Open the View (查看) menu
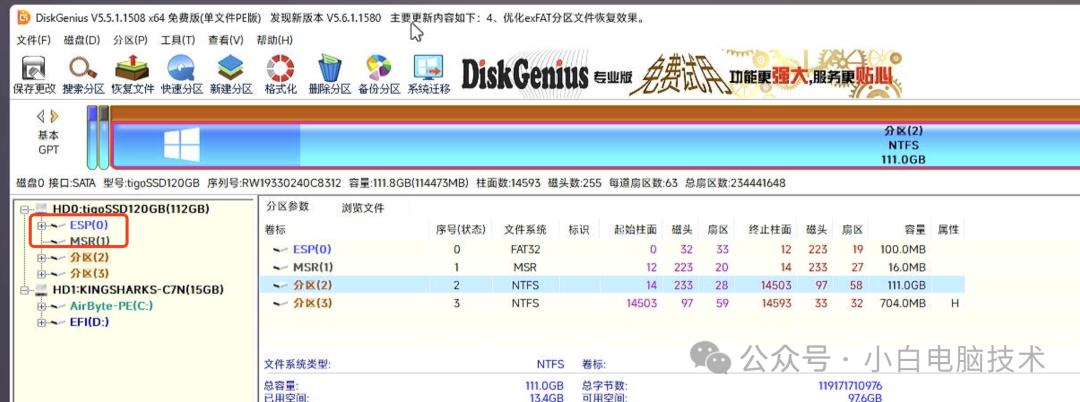The width and height of the screenshot is (1080, 402). (226, 40)
